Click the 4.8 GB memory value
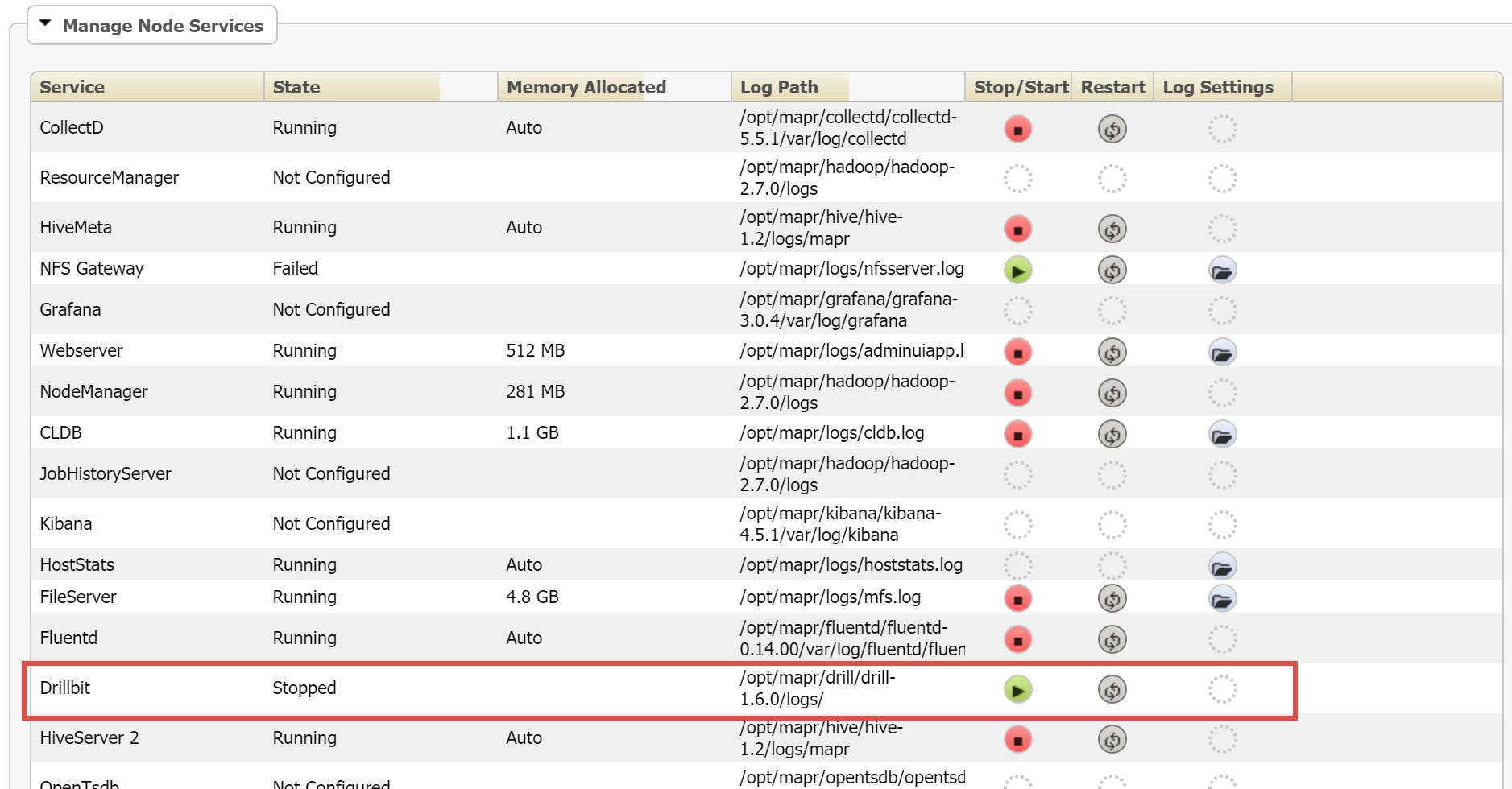Screen dimensions: 1512x789 [x=532, y=597]
